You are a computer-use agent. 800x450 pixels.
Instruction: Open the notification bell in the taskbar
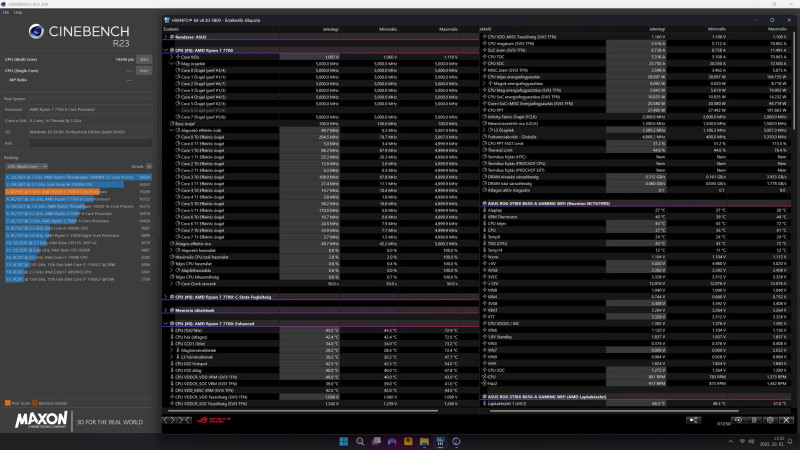click(x=790, y=441)
